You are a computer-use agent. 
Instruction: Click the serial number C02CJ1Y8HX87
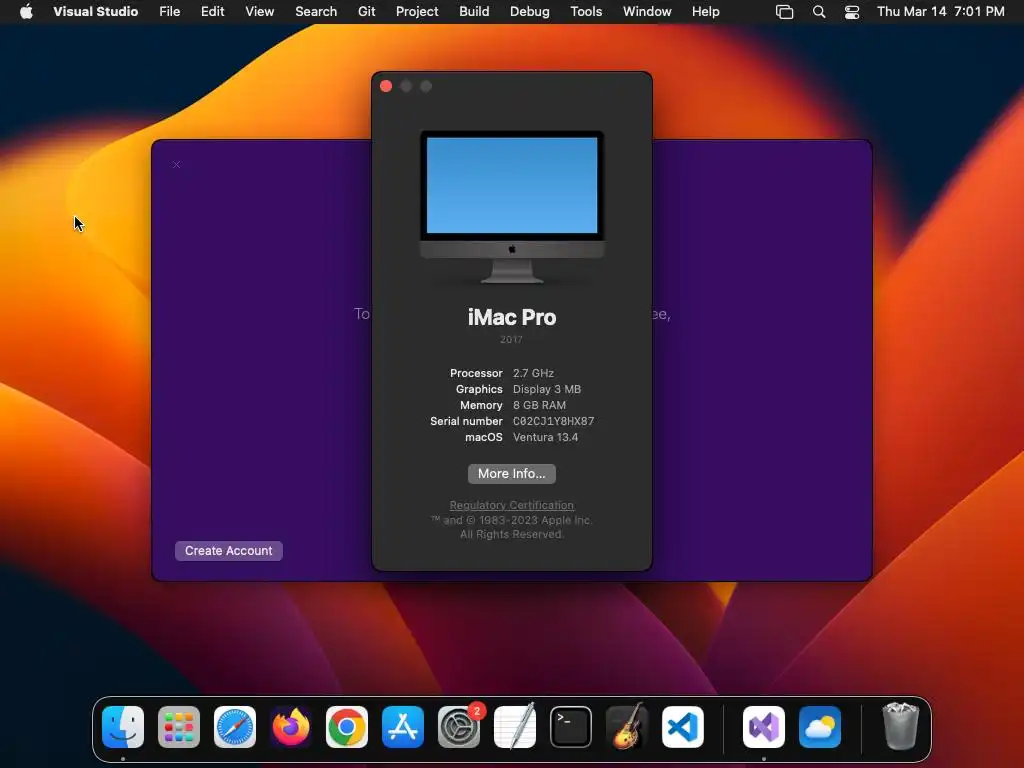click(x=553, y=421)
